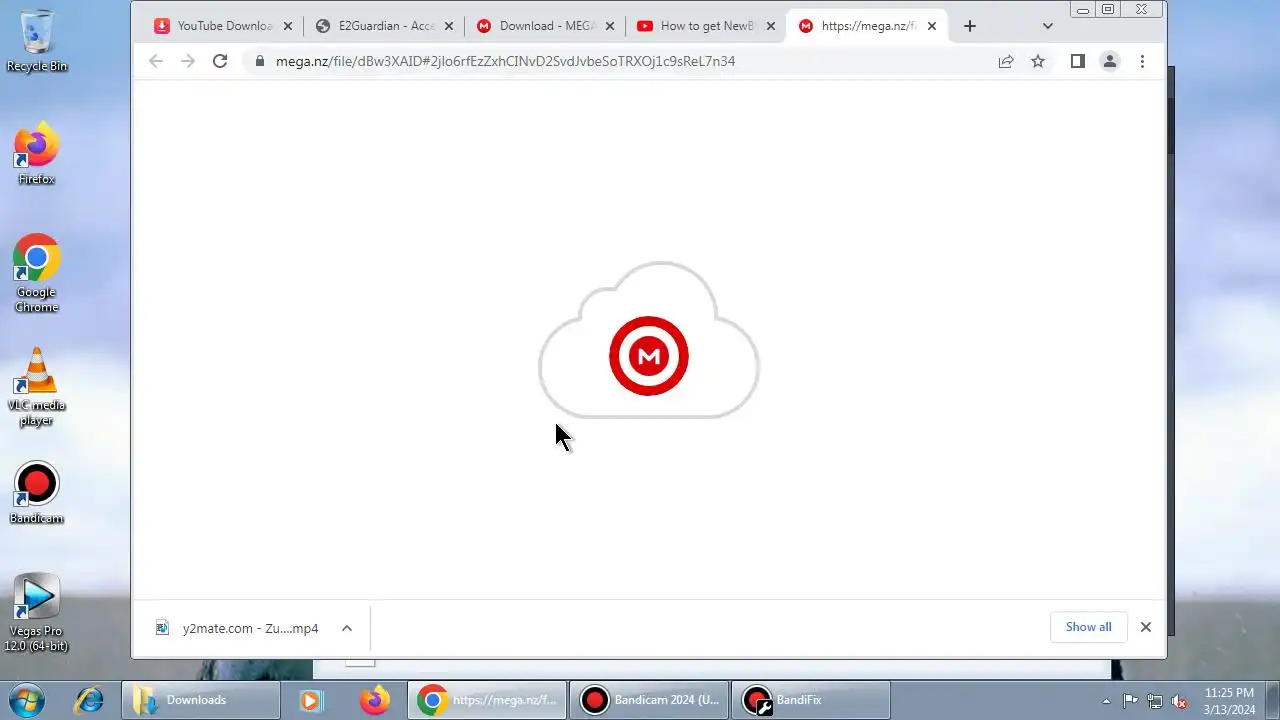This screenshot has height=720, width=1280.
Task: Go back to previous page
Action: pyautogui.click(x=156, y=61)
